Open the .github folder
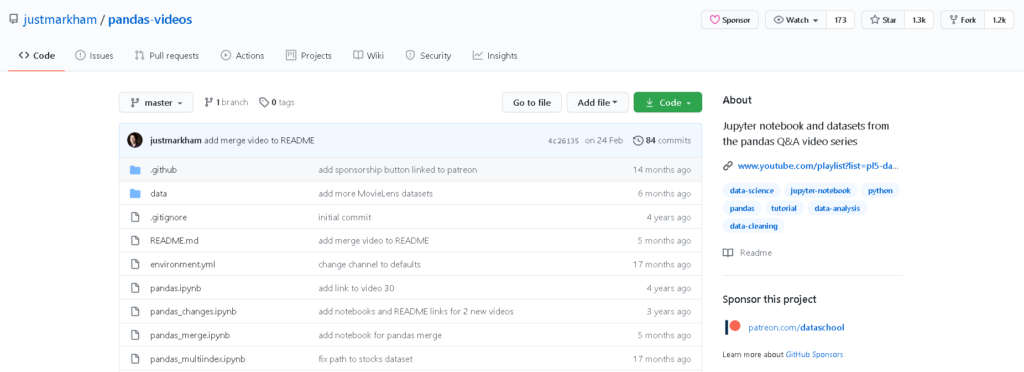1024x372 pixels. click(163, 170)
